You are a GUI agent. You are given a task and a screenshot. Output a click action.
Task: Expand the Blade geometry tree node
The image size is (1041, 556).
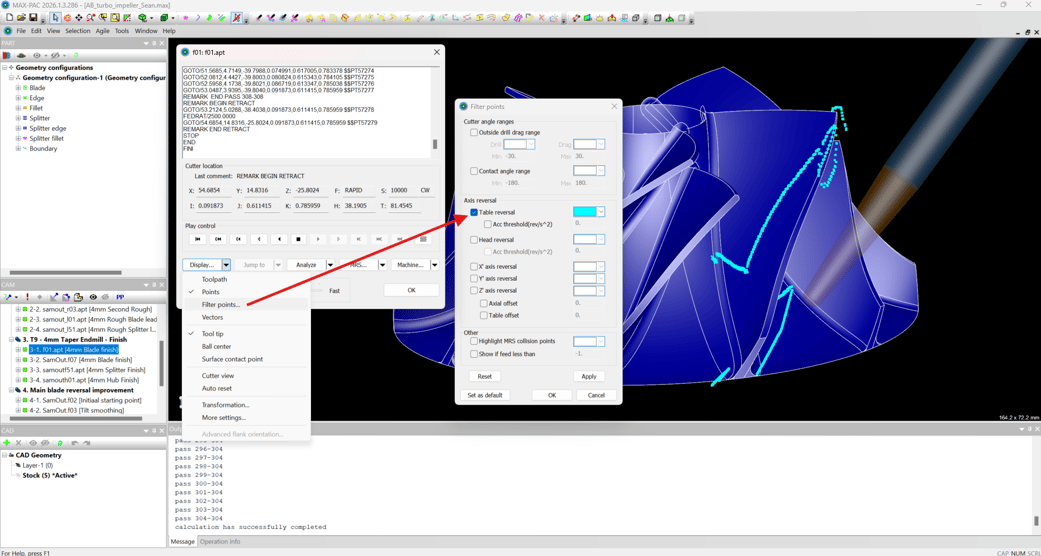coord(18,88)
